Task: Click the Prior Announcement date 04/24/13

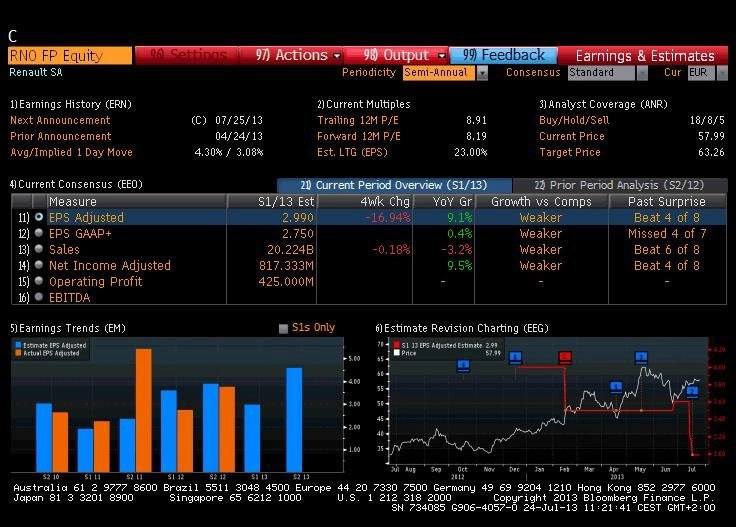Action: [238, 136]
